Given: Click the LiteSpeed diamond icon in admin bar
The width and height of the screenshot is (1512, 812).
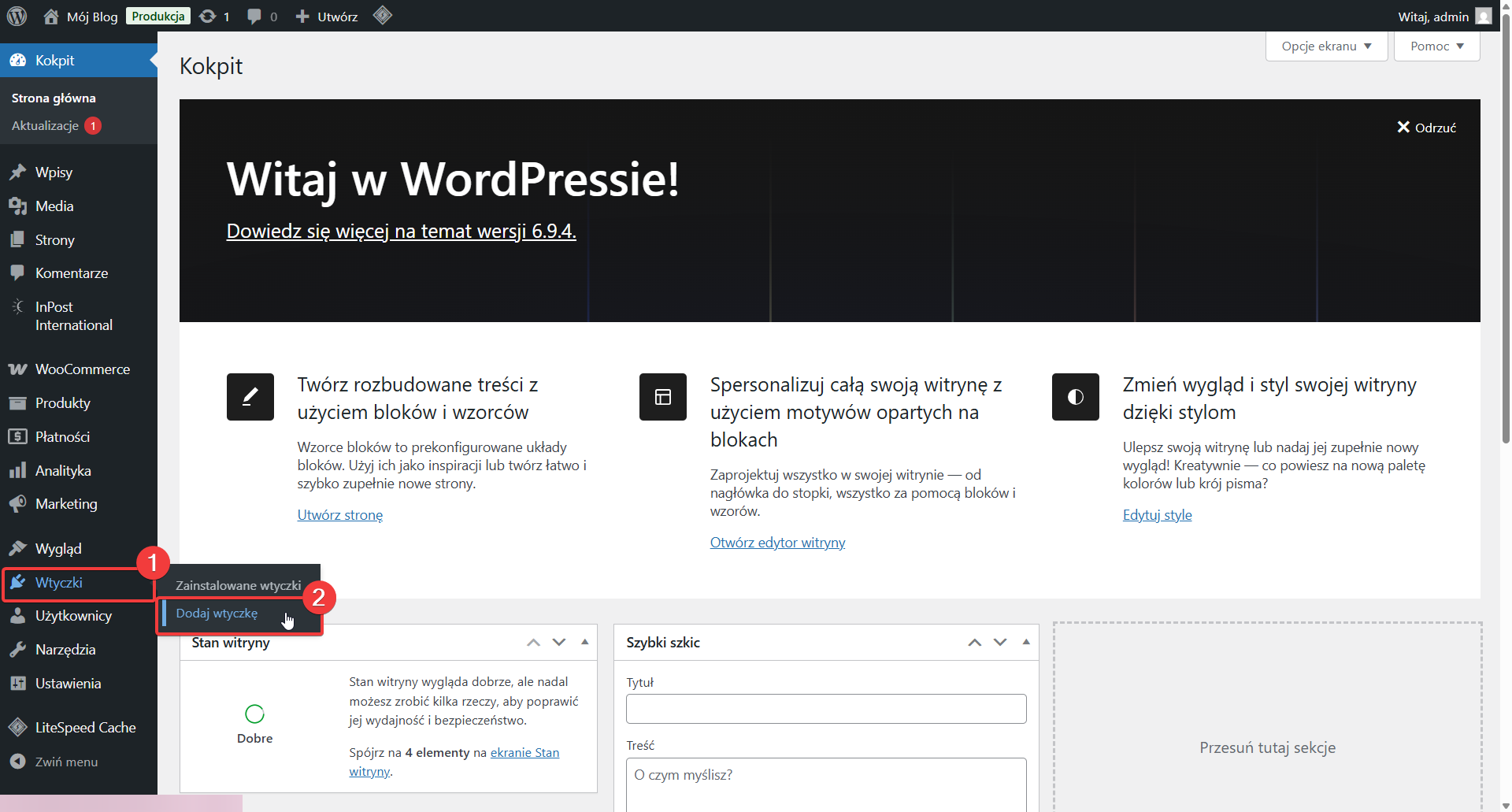Looking at the screenshot, I should 383,16.
